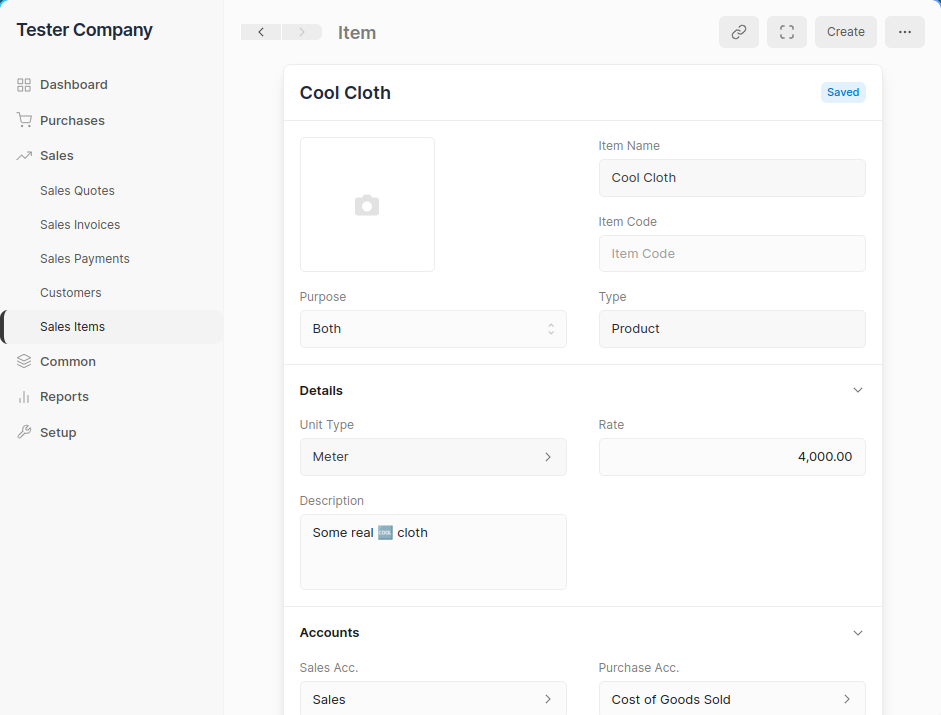Click the Dashboard grid icon
Screen dimensions: 941x715
(24, 85)
